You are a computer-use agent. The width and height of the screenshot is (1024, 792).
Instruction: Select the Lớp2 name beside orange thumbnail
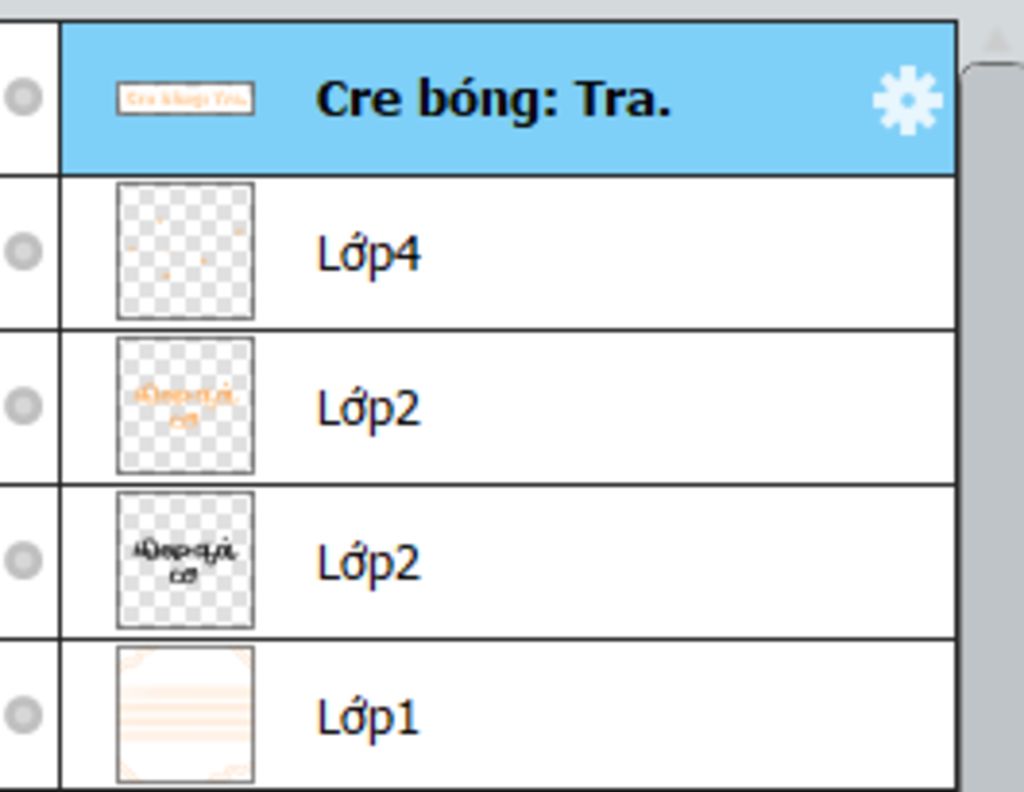[x=368, y=409]
